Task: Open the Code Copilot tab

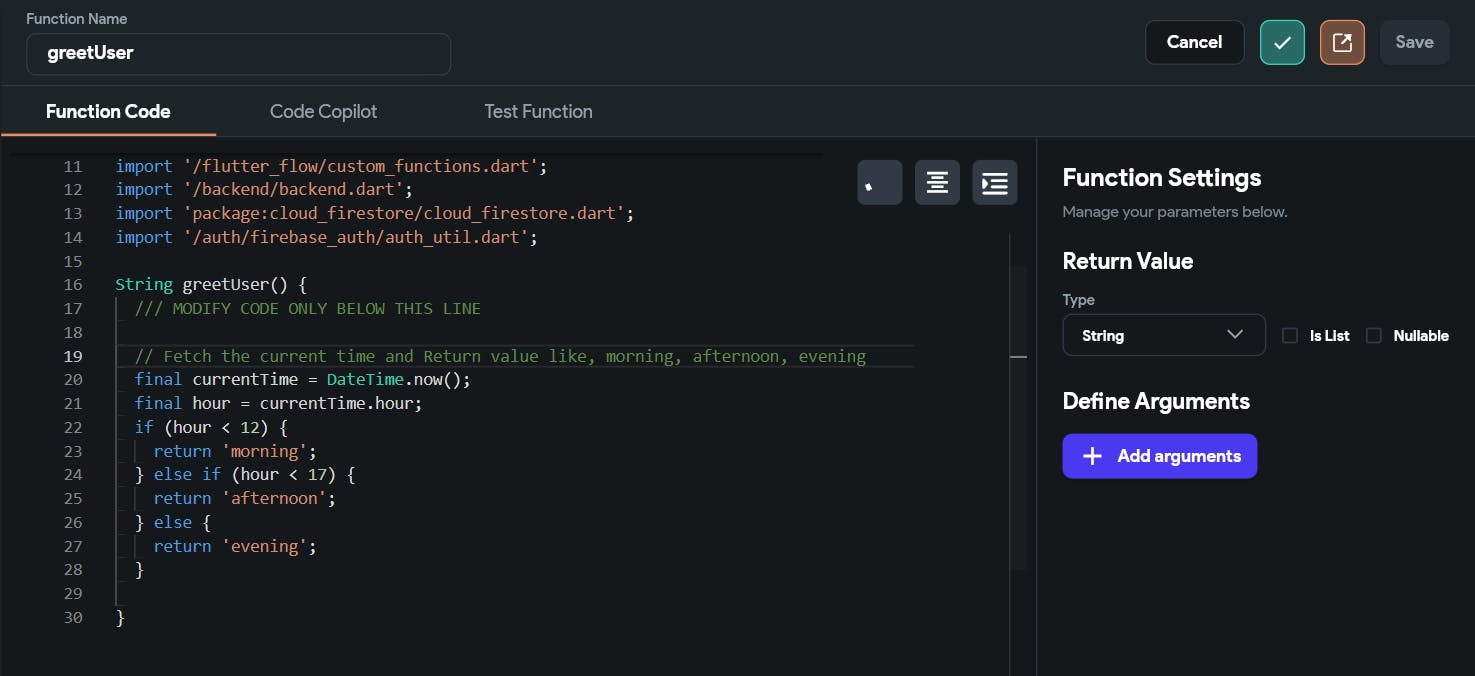Action: tap(323, 112)
